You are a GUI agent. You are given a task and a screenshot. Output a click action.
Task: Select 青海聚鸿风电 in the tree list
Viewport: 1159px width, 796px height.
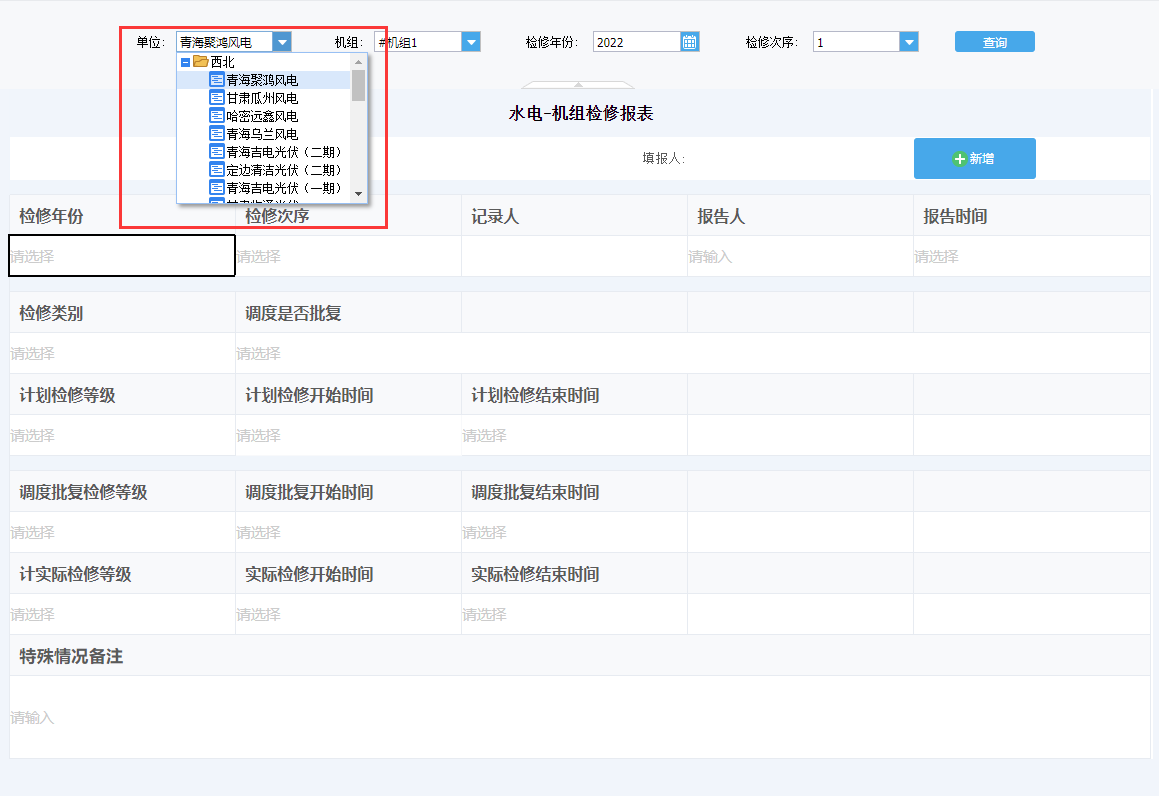[x=262, y=80]
